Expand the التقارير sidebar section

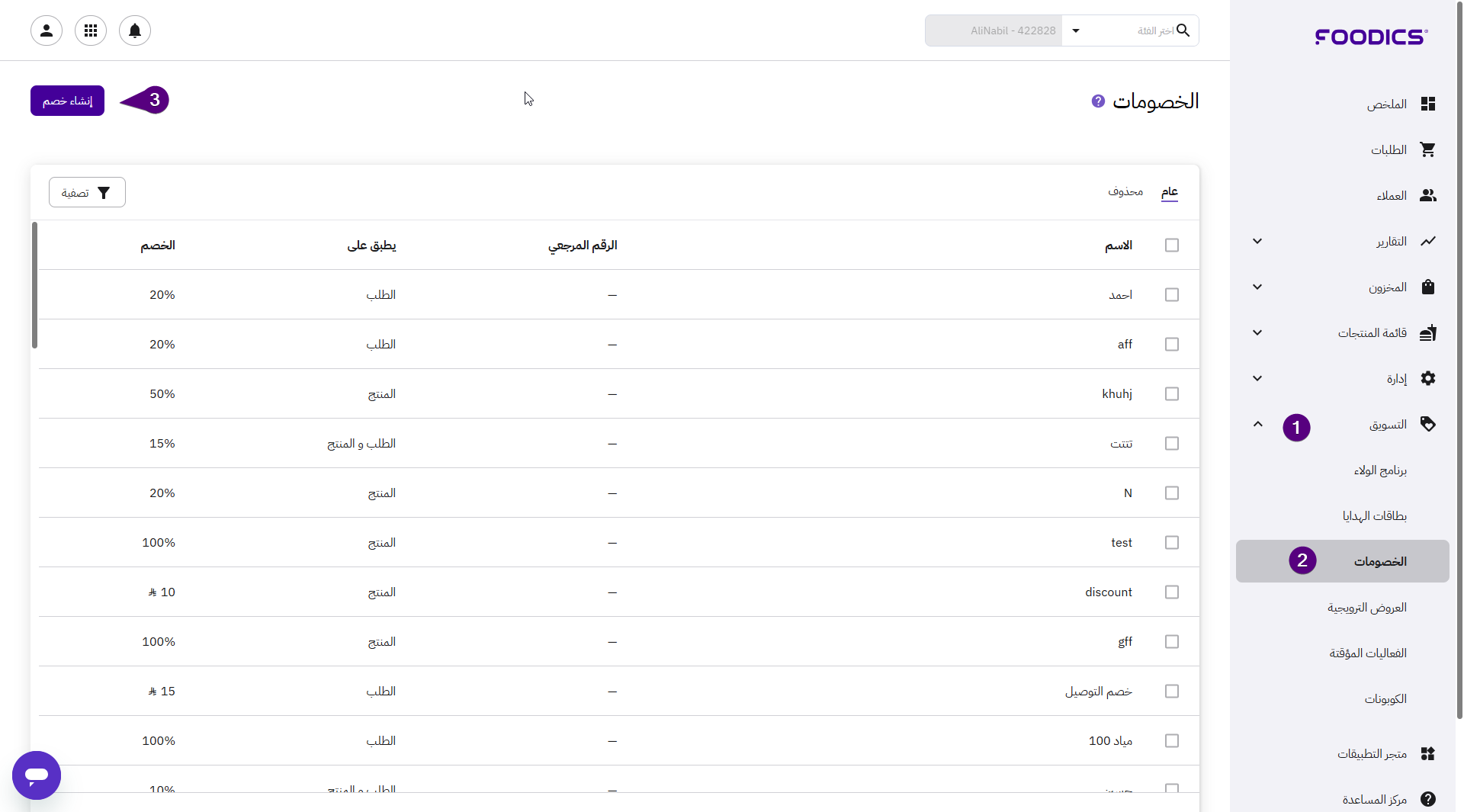(x=1257, y=242)
